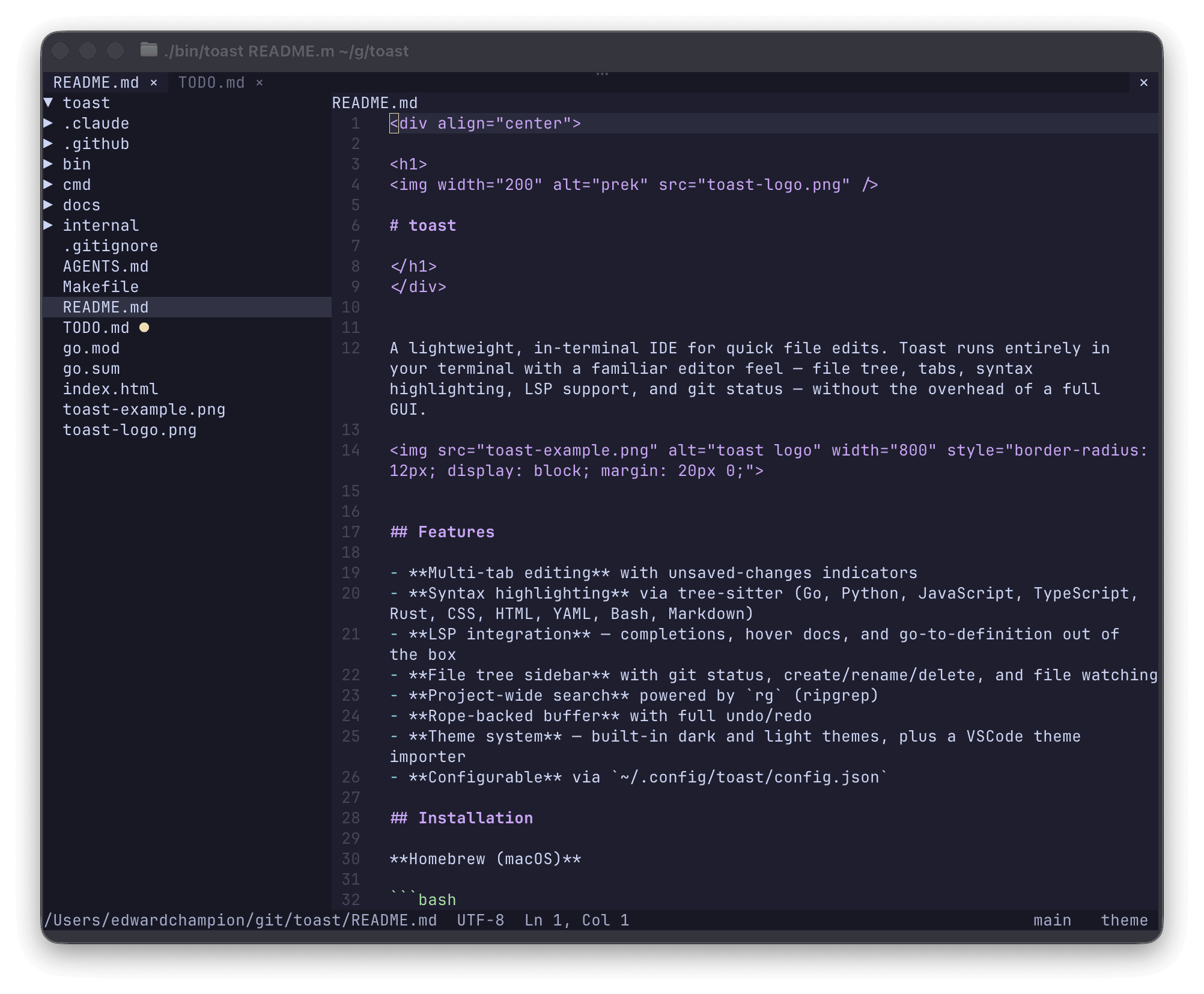The width and height of the screenshot is (1204, 994).
Task: Click the yellow modified dot beside TODO.md
Action: pyautogui.click(x=144, y=328)
